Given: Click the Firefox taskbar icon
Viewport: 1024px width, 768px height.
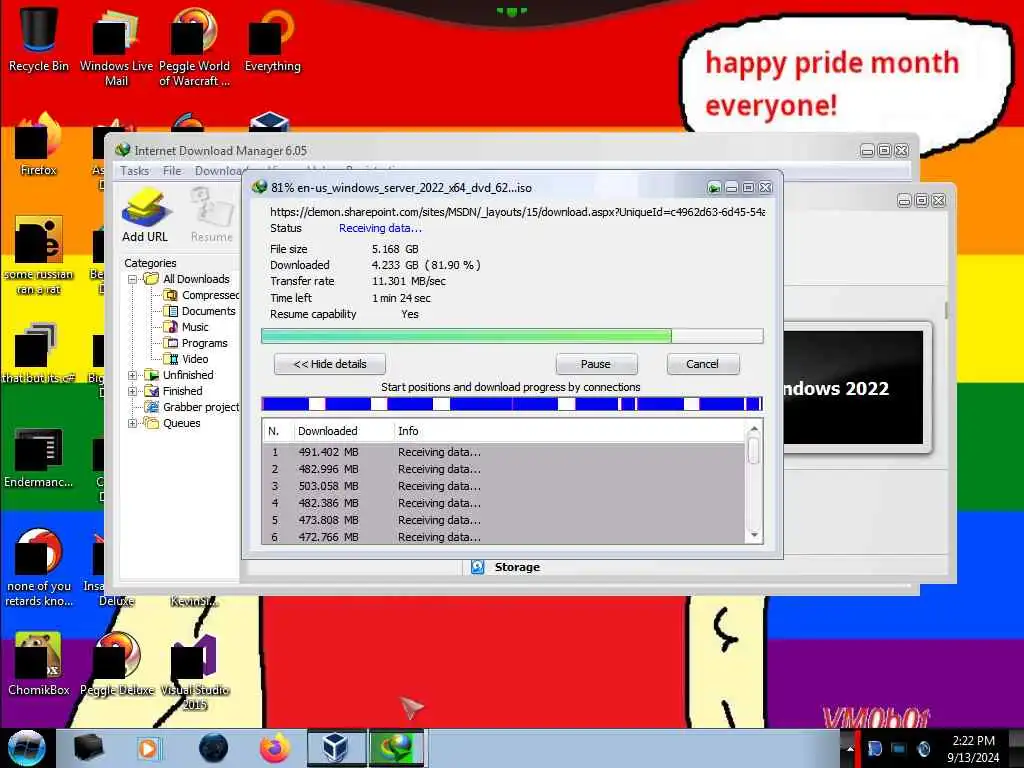Looking at the screenshot, I should click(x=275, y=748).
